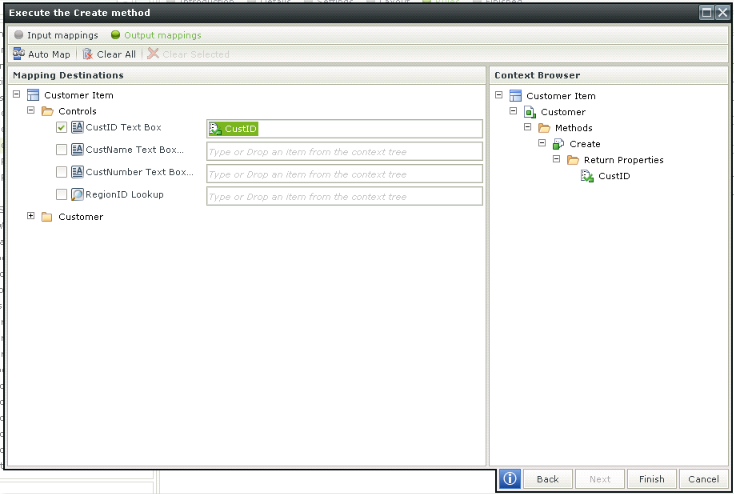Click the Create method icon
Image resolution: width=734 pixels, height=494 pixels.
click(x=558, y=144)
